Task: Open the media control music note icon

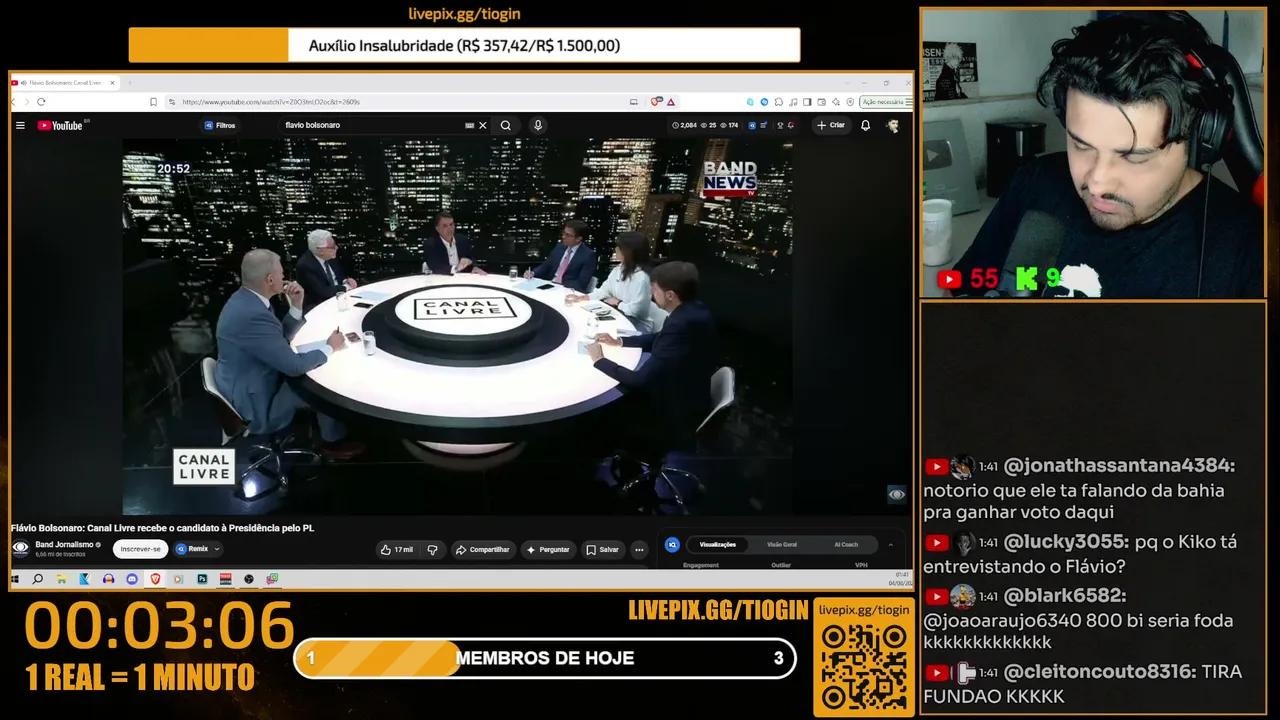Action: click(793, 101)
